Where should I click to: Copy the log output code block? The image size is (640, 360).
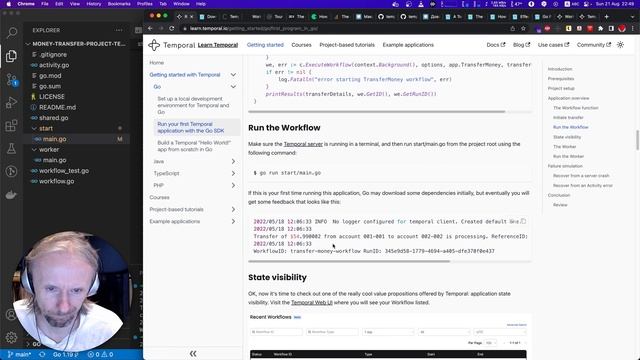tap(523, 221)
